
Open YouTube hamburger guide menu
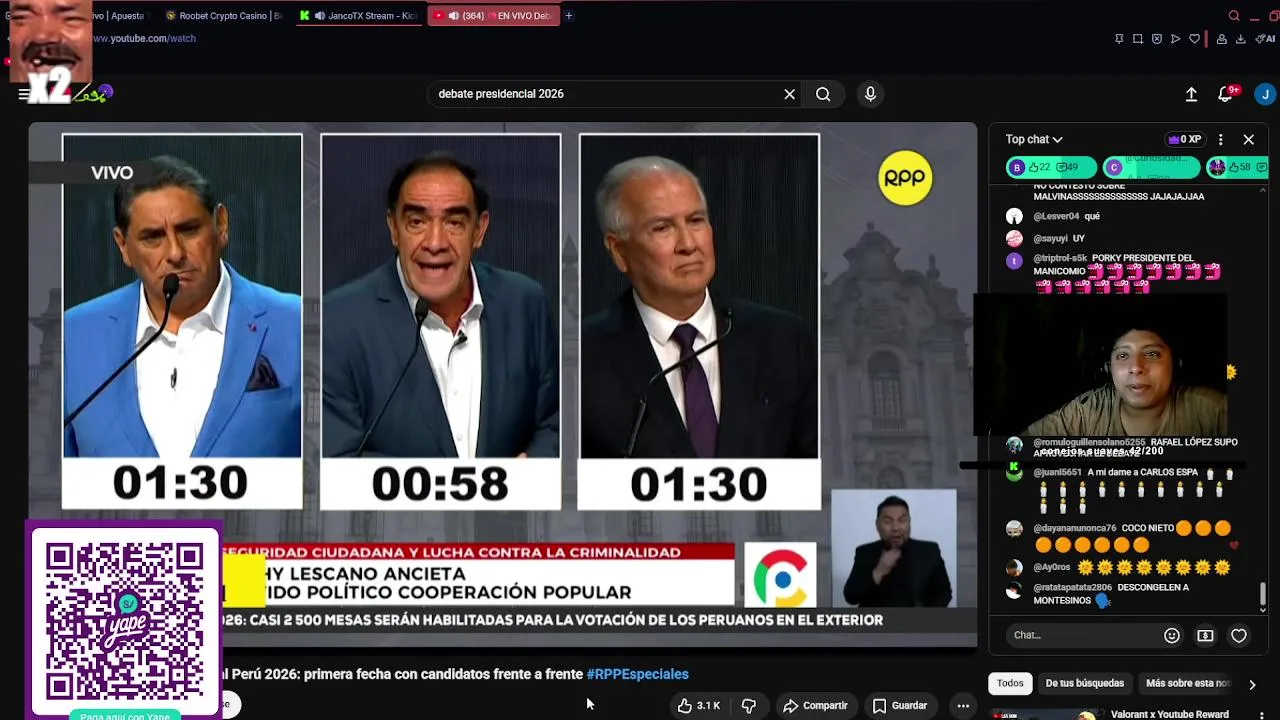tap(22, 94)
